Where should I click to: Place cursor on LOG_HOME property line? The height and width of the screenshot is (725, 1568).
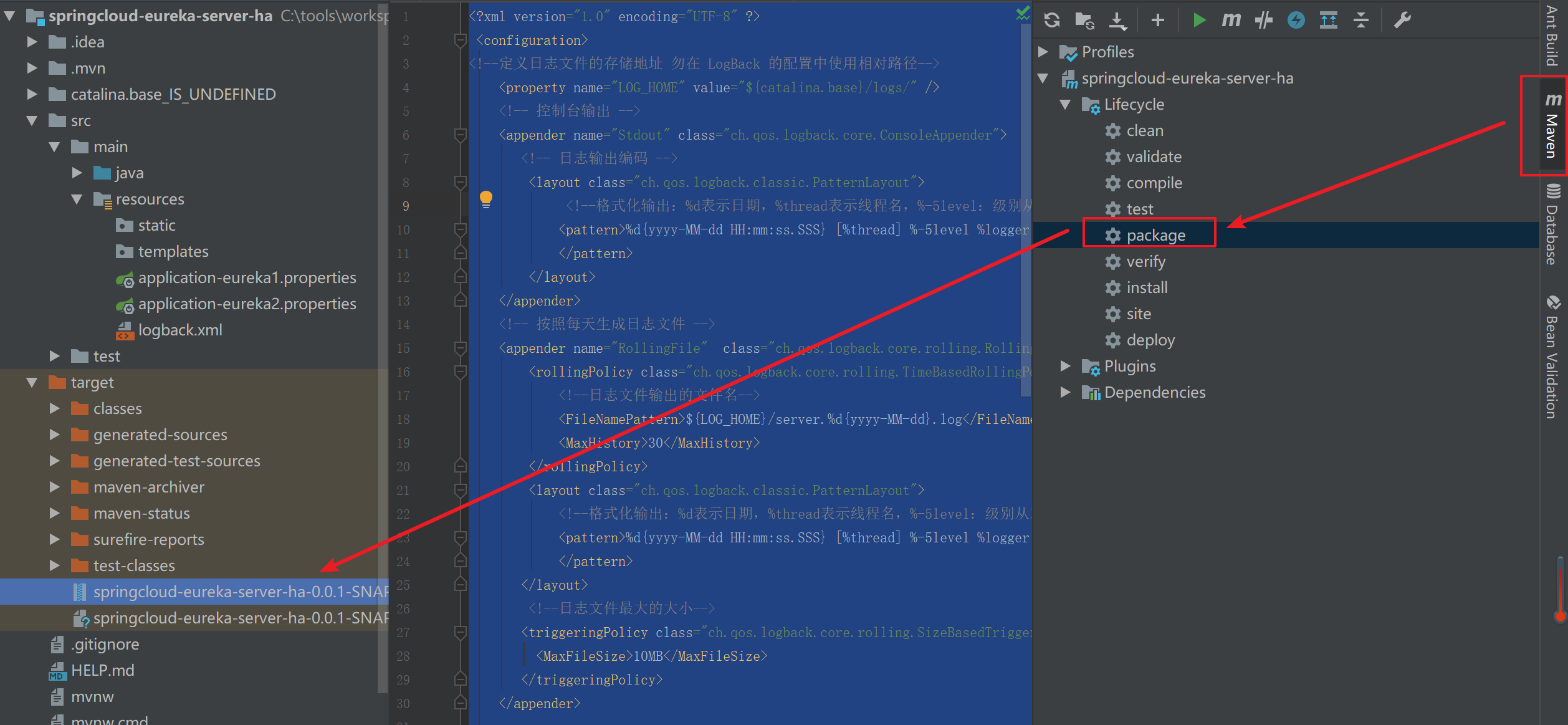pos(719,88)
